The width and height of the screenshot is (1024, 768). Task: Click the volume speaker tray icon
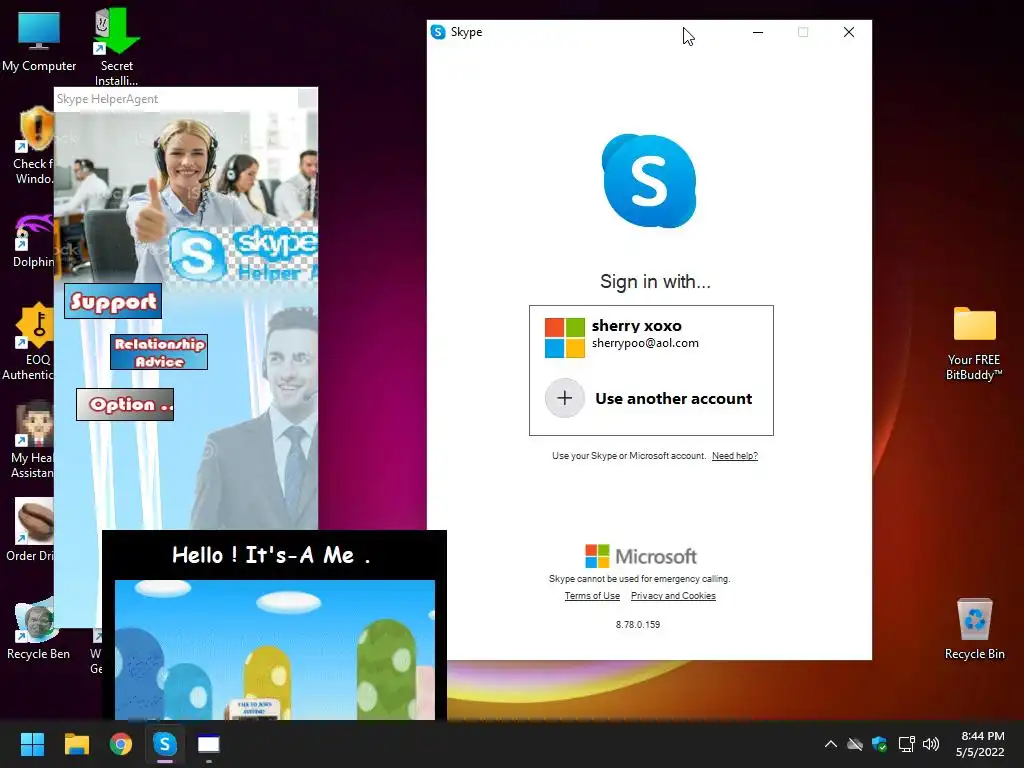click(x=931, y=744)
